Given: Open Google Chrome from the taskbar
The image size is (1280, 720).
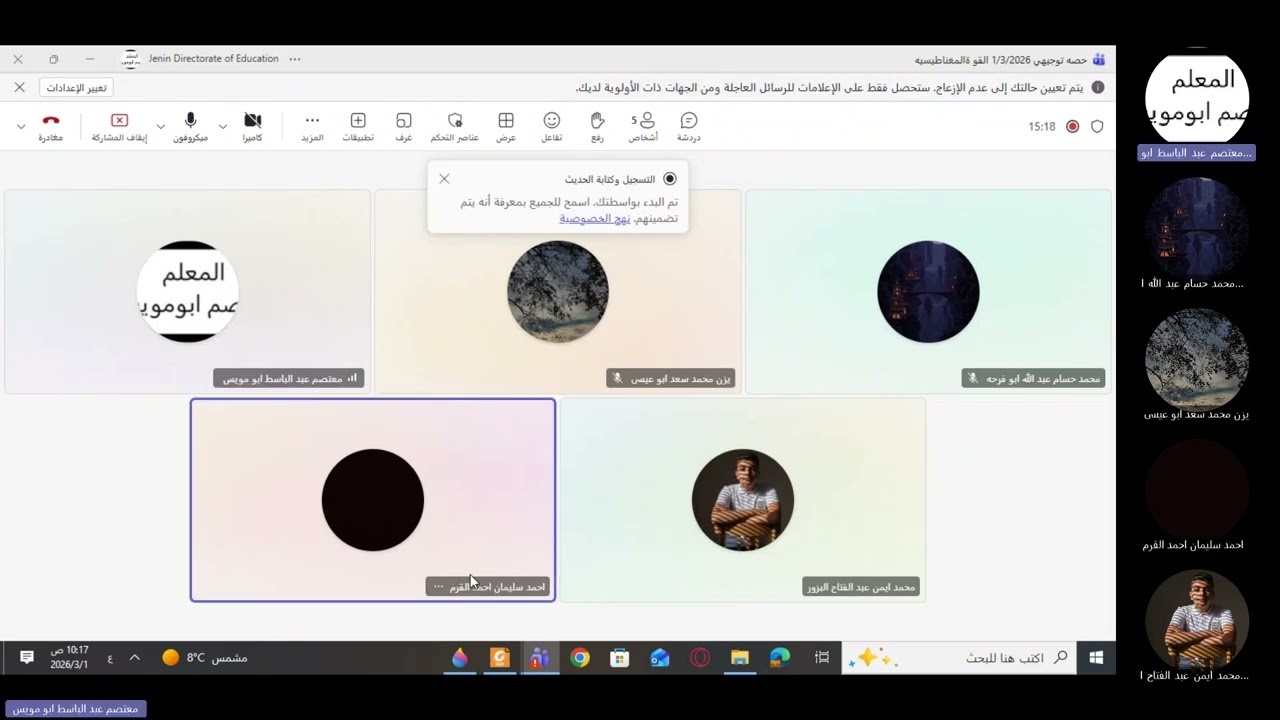Looking at the screenshot, I should click(x=580, y=657).
